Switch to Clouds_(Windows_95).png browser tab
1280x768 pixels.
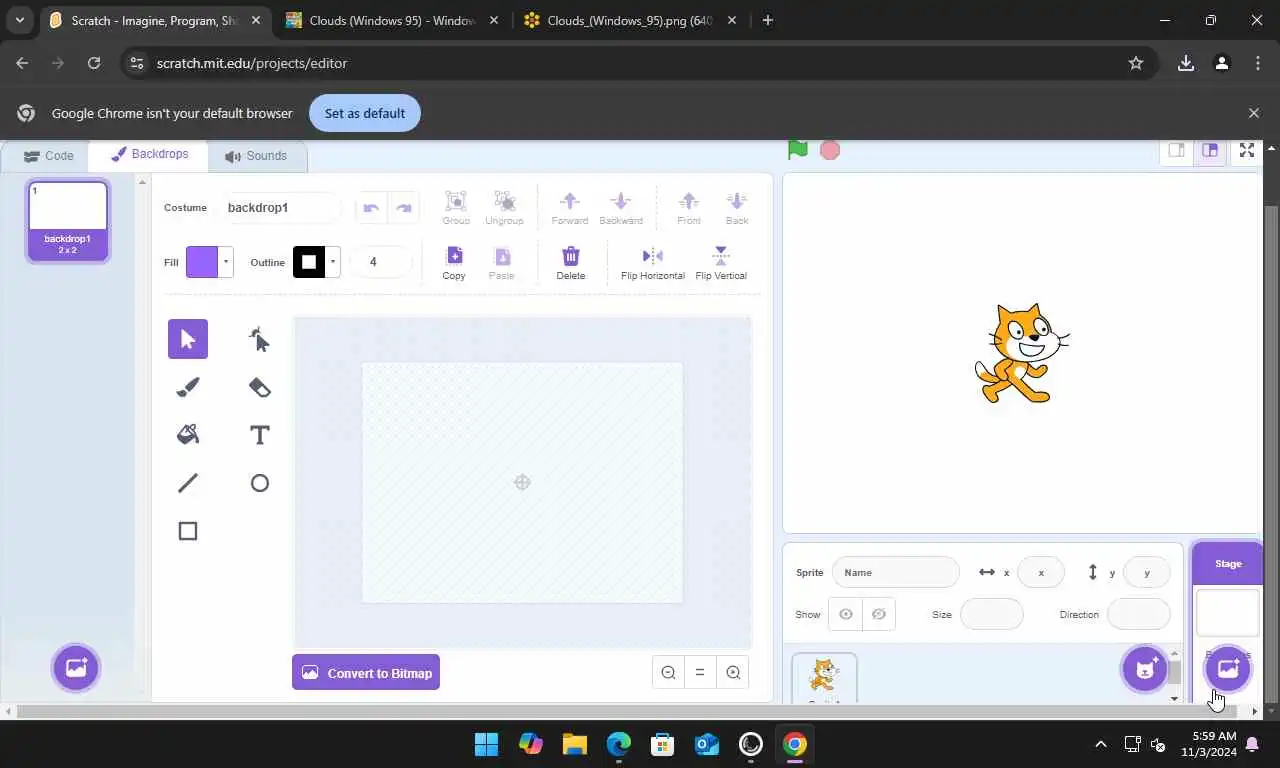(x=629, y=20)
